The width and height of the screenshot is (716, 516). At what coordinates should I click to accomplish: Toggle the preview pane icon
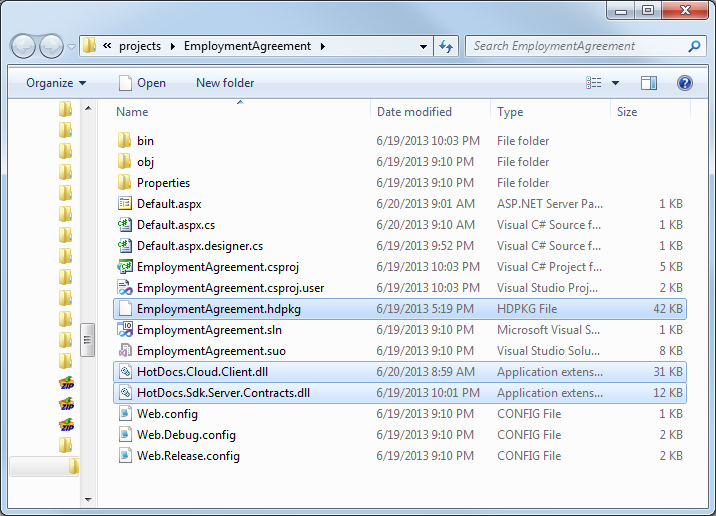point(649,83)
